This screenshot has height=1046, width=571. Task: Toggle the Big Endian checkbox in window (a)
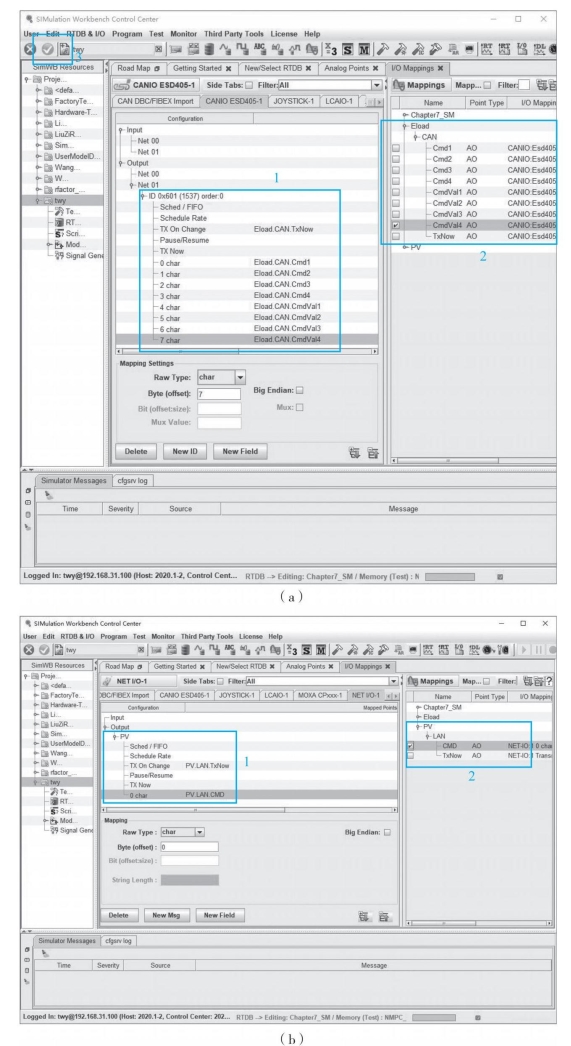[x=300, y=390]
